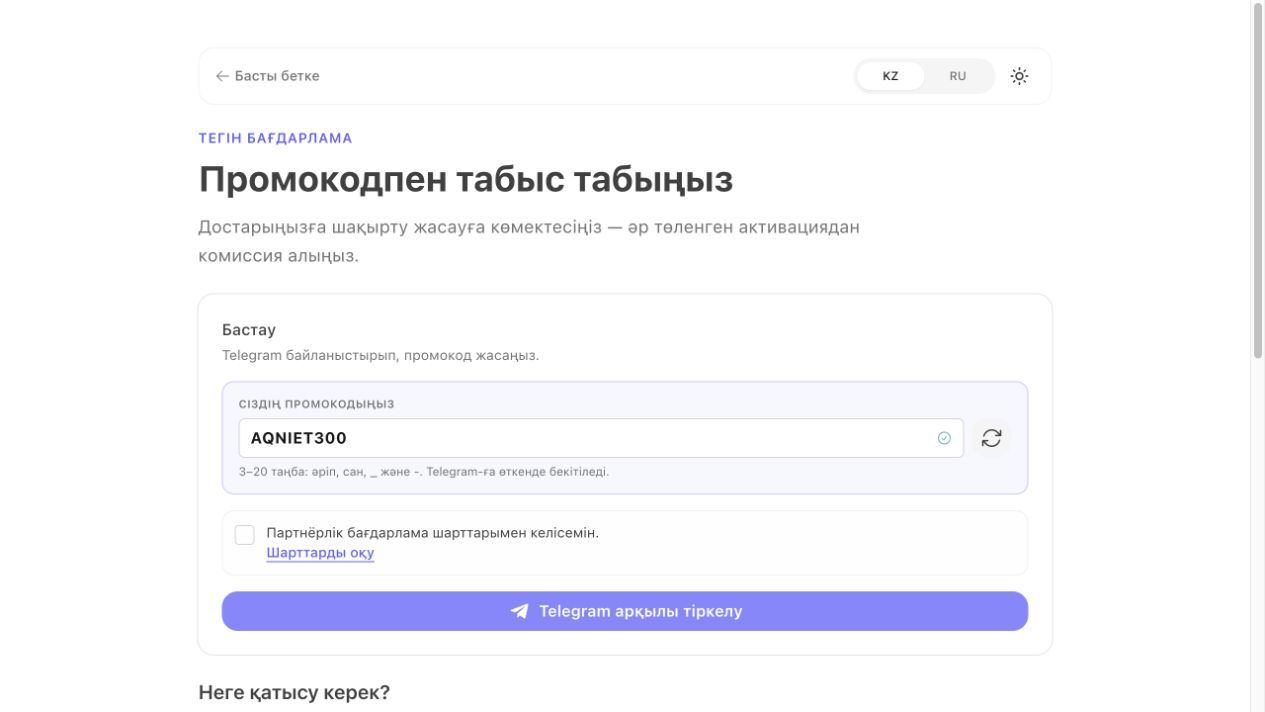The width and height of the screenshot is (1265, 712).
Task: Click the 'ТЕГІН БАҒДАРЛАМА' label
Action: coord(276,138)
